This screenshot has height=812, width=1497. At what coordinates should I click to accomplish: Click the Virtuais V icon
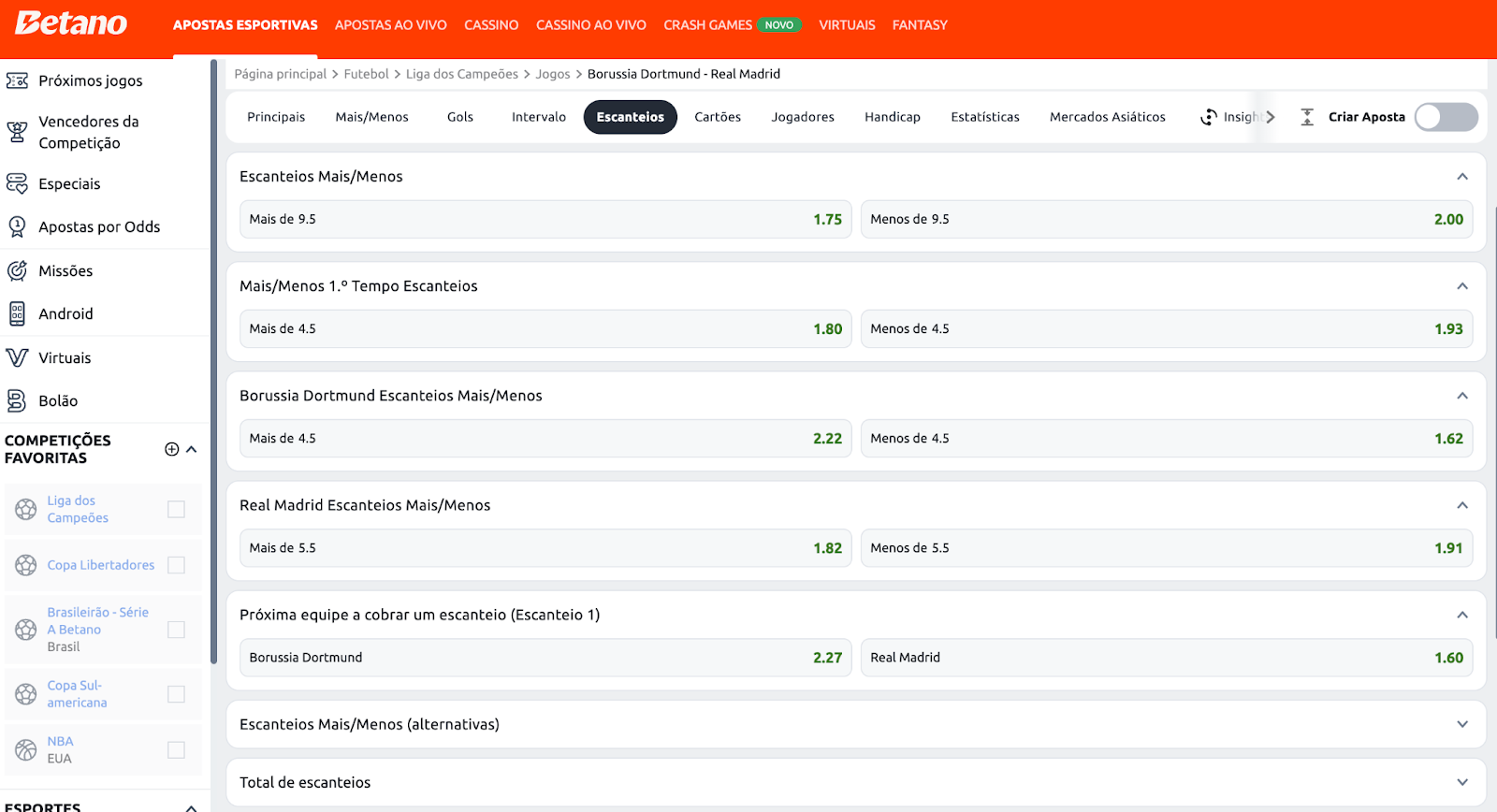(x=17, y=357)
